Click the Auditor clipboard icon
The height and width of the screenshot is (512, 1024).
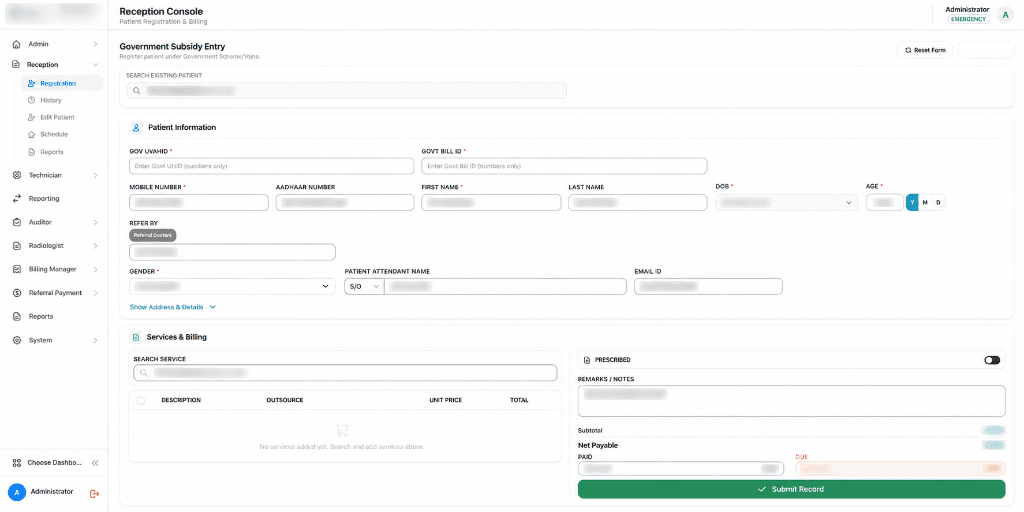[x=16, y=222]
